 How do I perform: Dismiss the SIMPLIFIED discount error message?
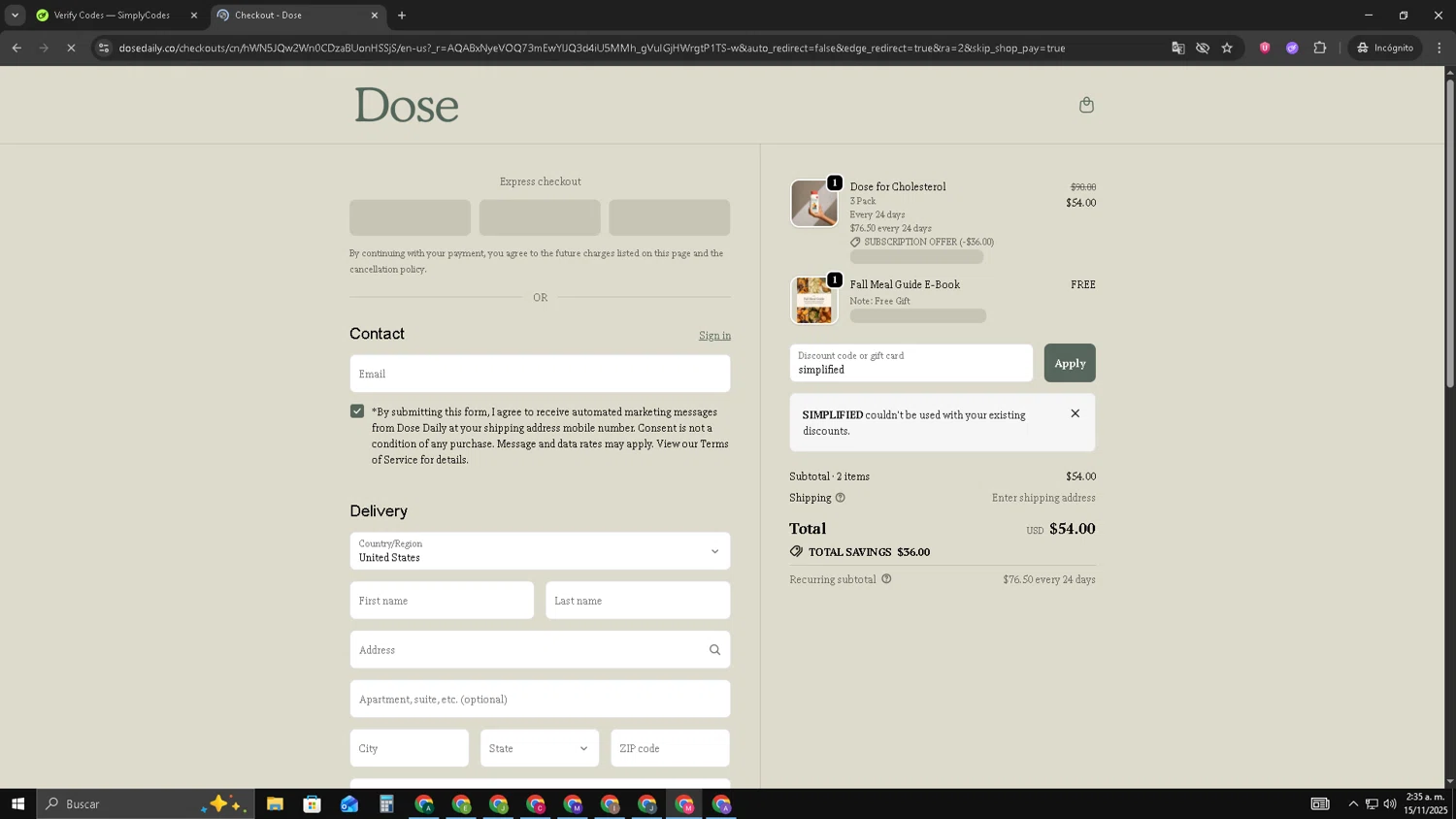[1075, 413]
